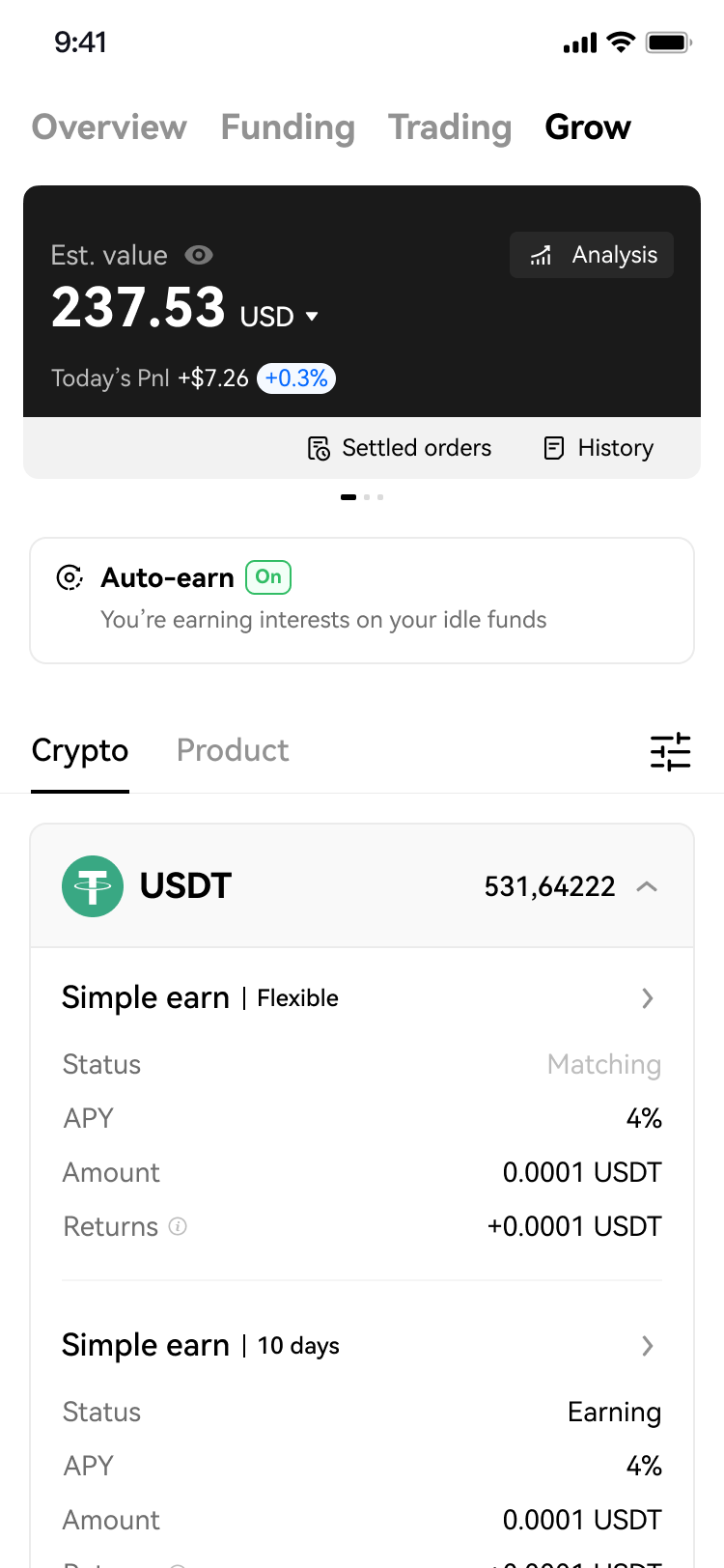Select the Trading tab

450,127
